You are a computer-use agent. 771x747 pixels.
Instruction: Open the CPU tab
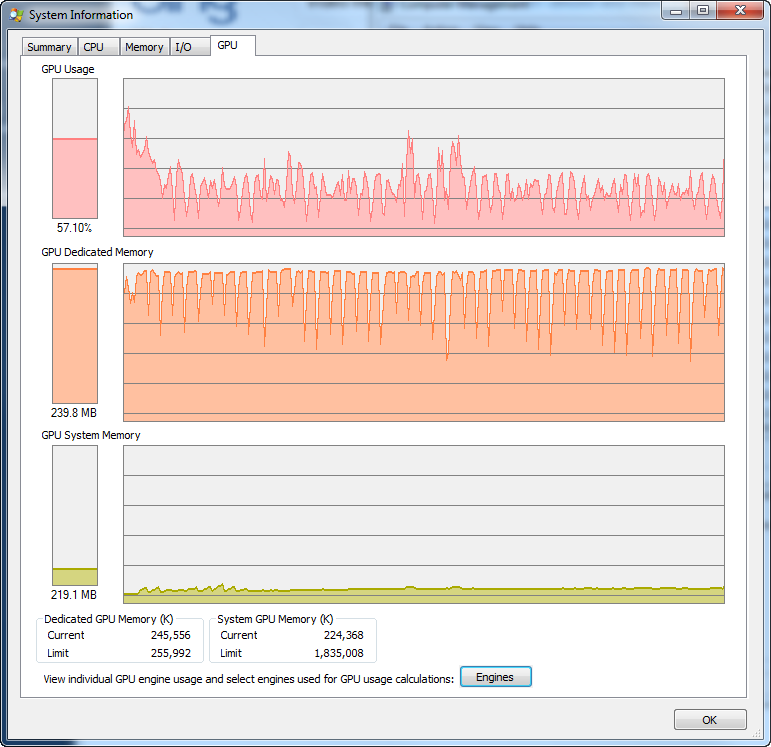pyautogui.click(x=93, y=47)
